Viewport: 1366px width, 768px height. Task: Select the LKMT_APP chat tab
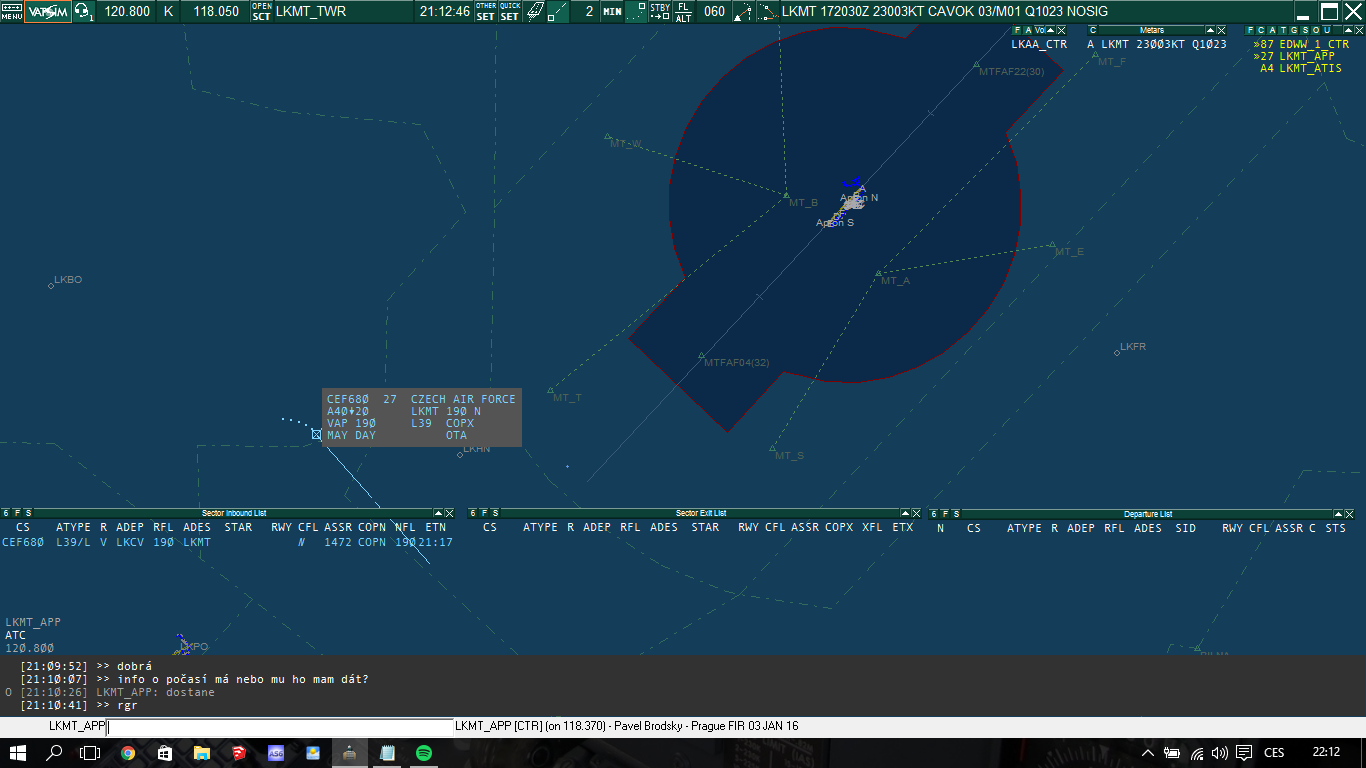(77, 726)
